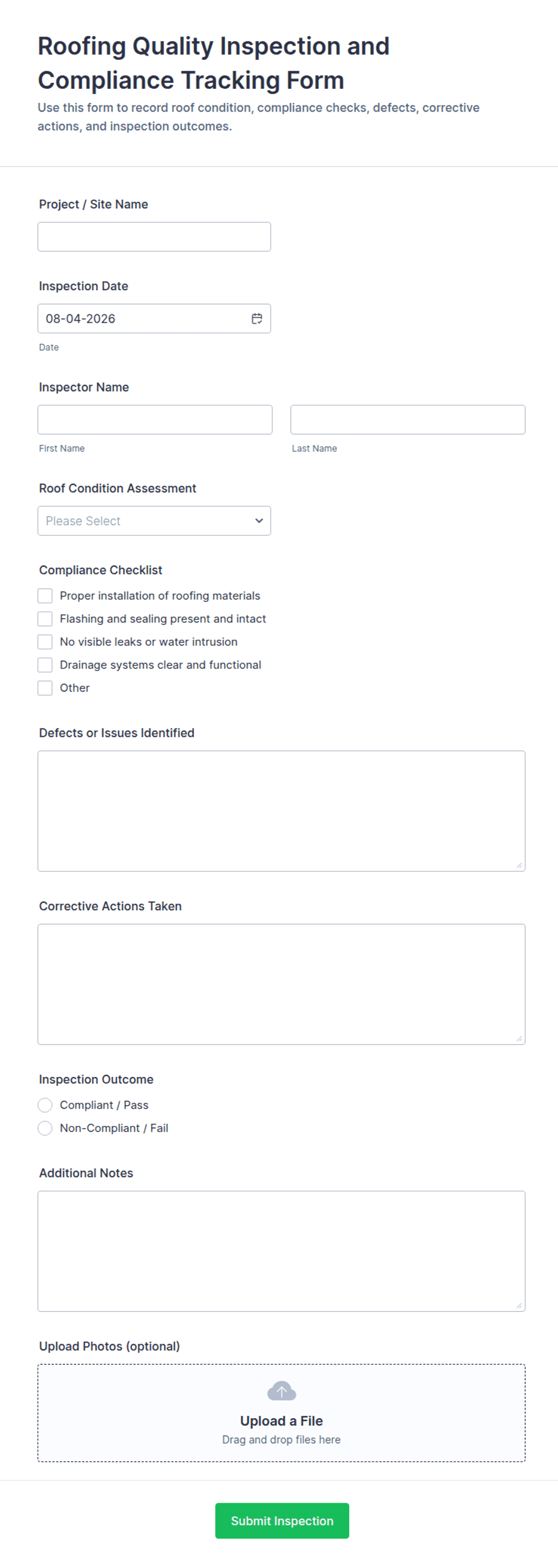This screenshot has width=558, height=1568.
Task: Choose Non-Compliant / Fail outcome
Action: [45, 1128]
